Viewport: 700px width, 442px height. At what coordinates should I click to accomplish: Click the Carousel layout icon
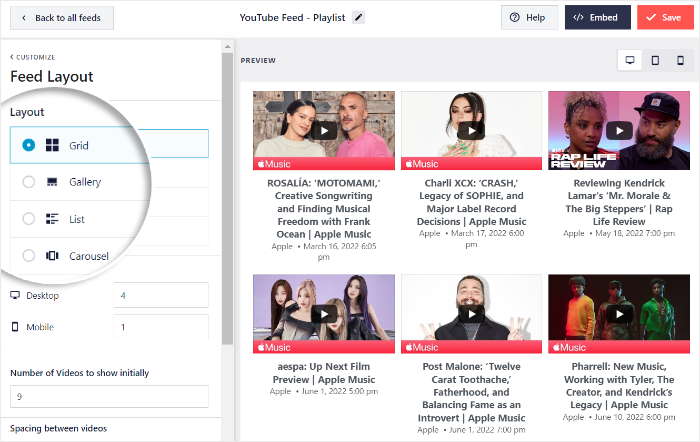point(52,255)
